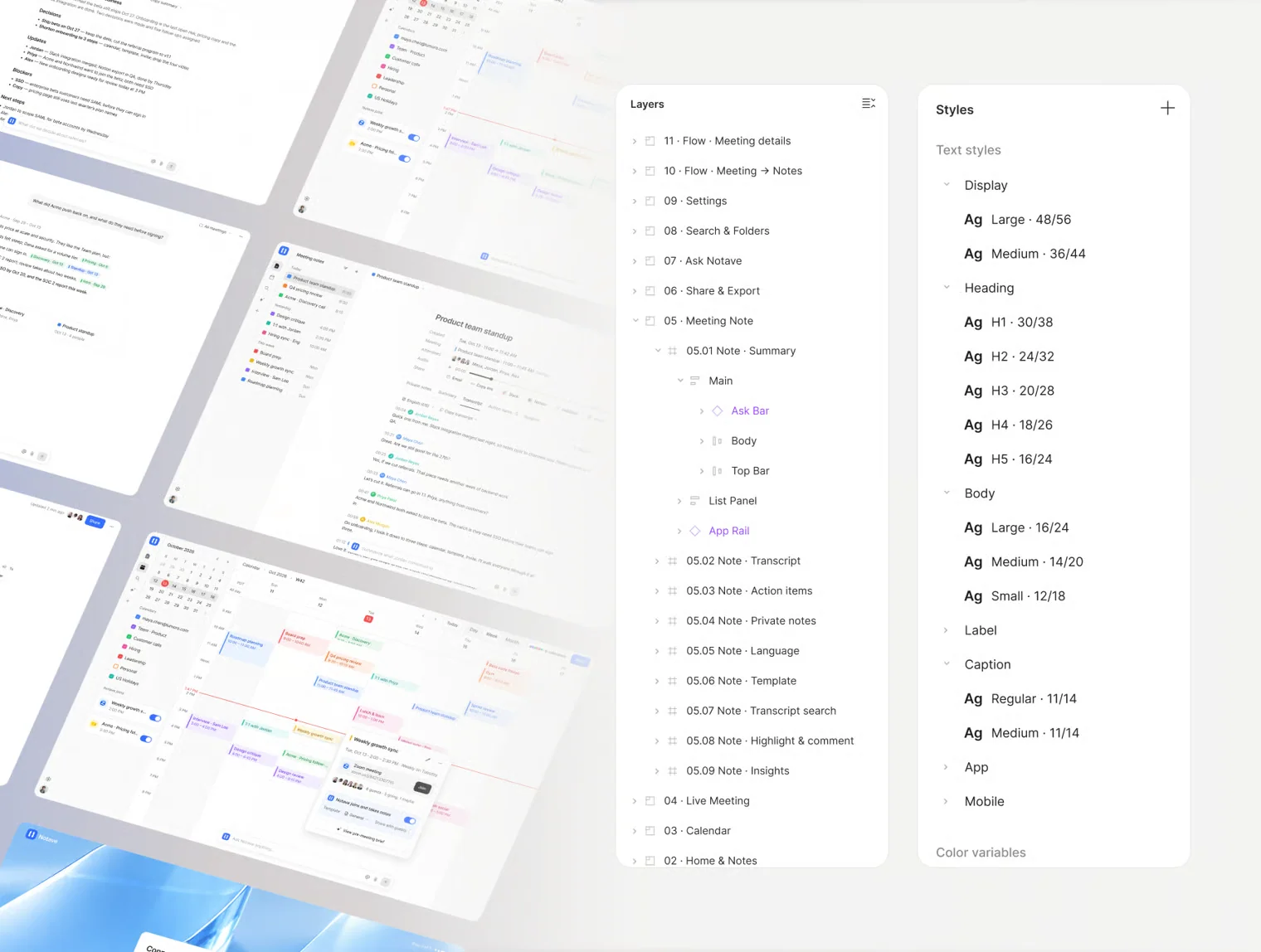Click the Ag preview for Display Large · 48/56
Image resolution: width=1261 pixels, height=952 pixels.
(973, 220)
